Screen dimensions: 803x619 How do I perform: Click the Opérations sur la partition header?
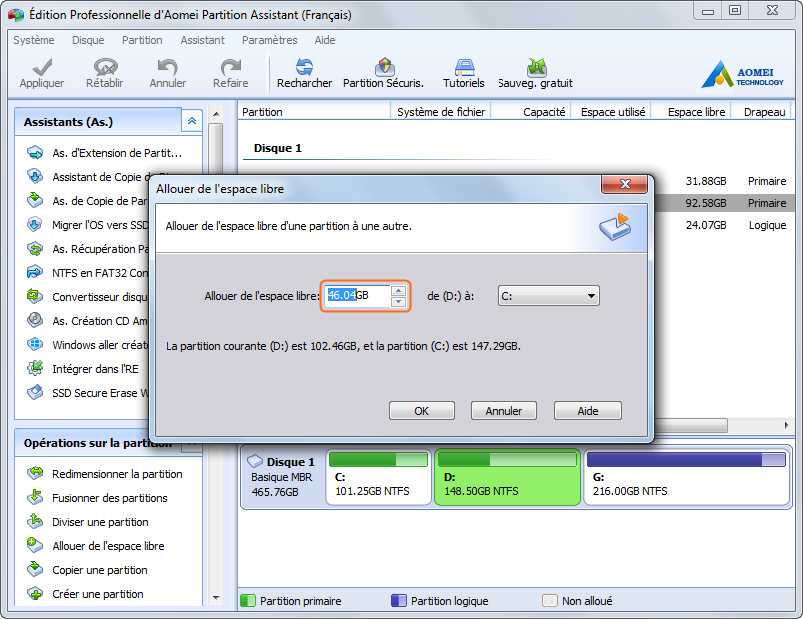(x=97, y=443)
